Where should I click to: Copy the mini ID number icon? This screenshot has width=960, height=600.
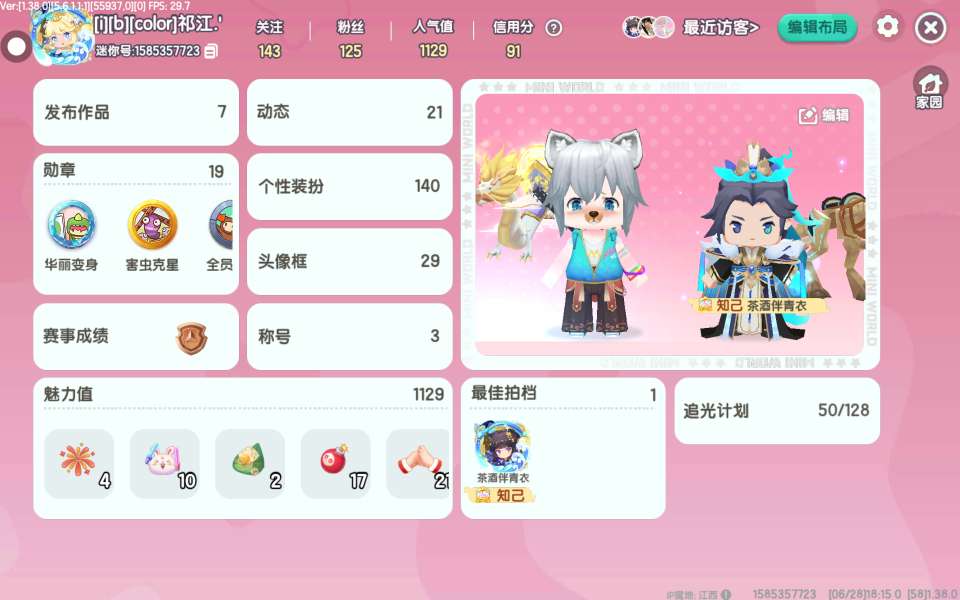click(x=211, y=51)
